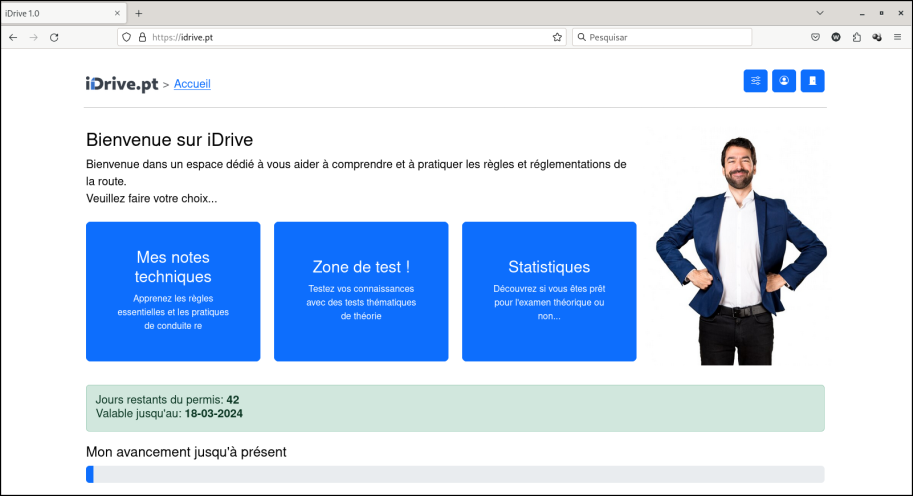
Task: Open a new tab with plus button
Action: [139, 13]
